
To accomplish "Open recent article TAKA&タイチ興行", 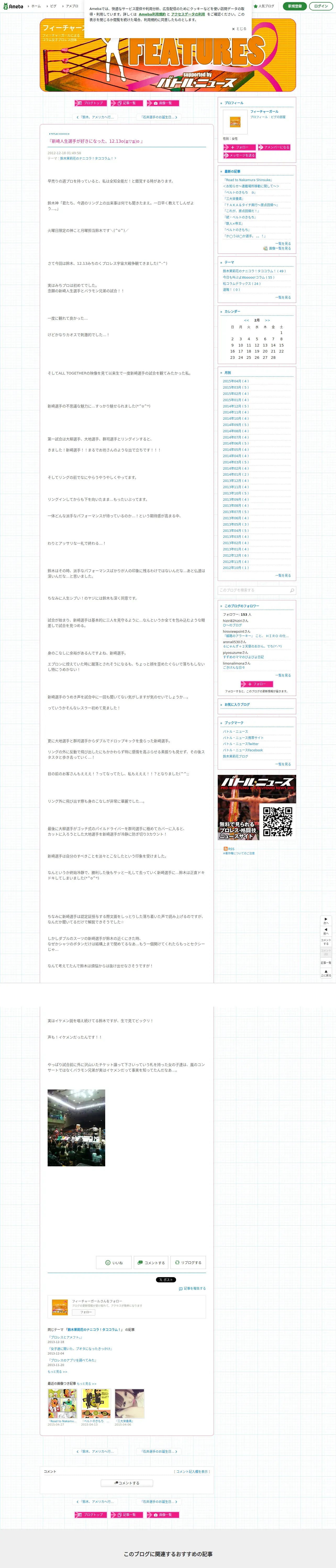I will [251, 205].
